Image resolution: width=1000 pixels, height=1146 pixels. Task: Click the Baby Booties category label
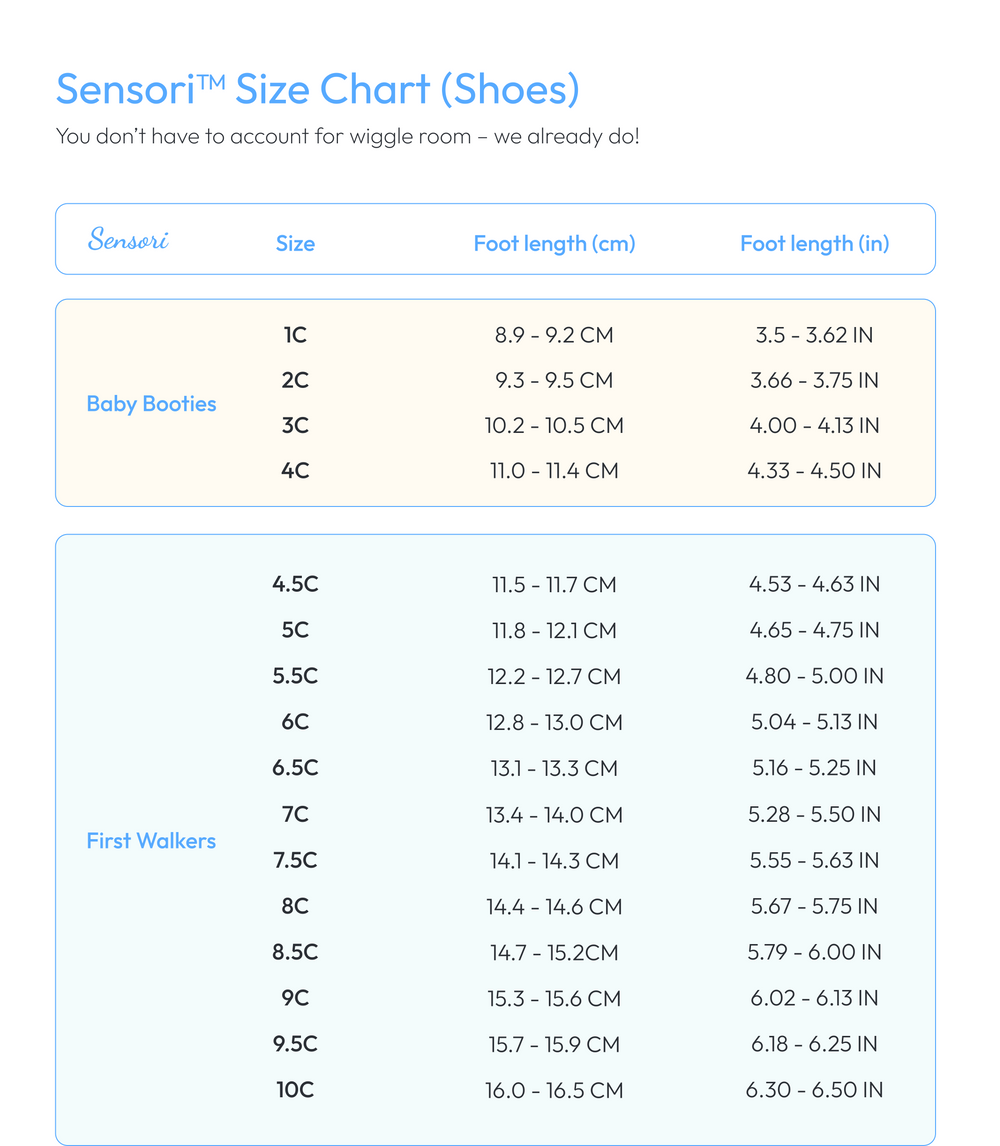pyautogui.click(x=151, y=403)
